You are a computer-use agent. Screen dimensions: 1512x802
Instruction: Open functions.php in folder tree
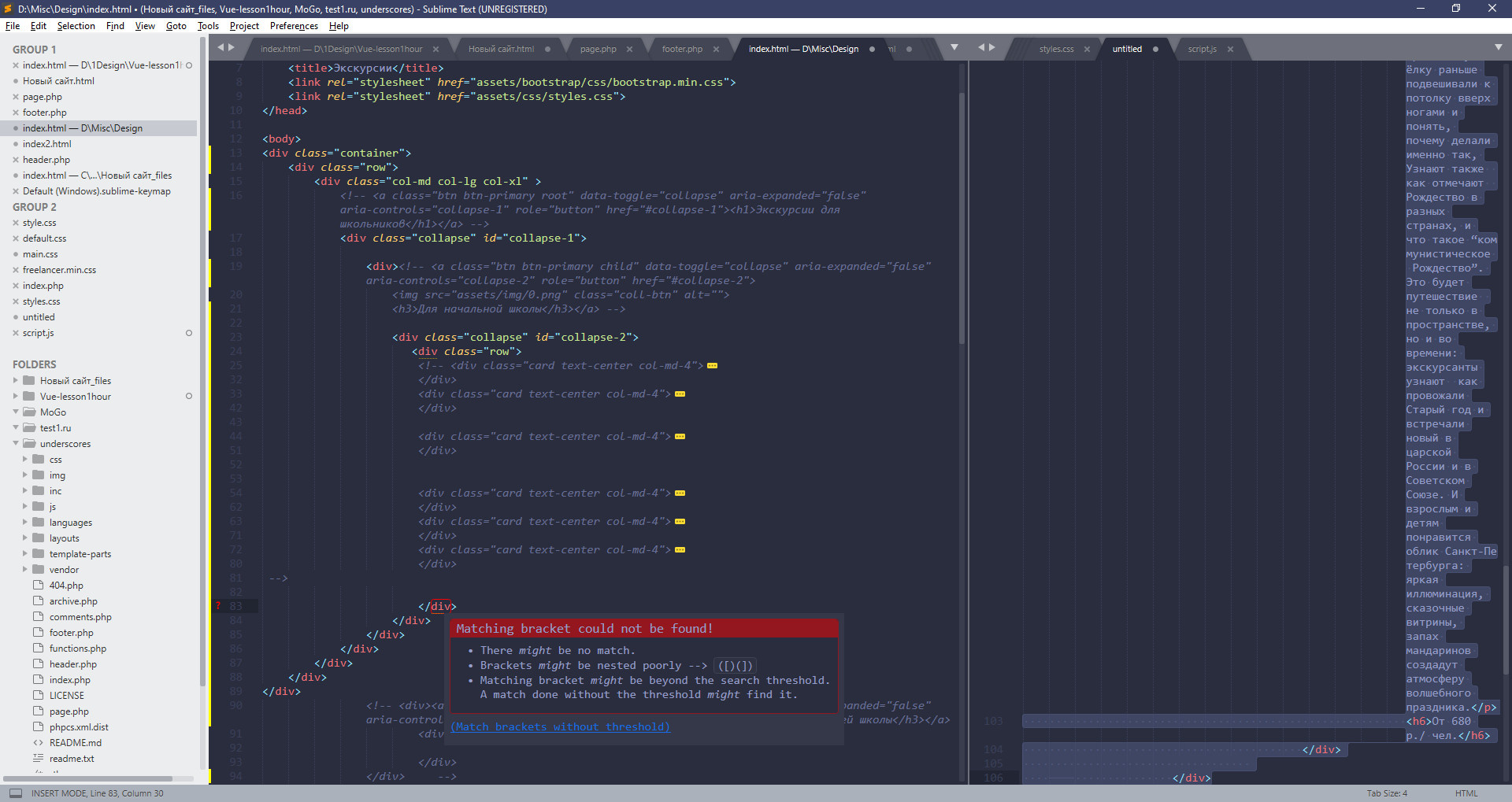pyautogui.click(x=78, y=649)
